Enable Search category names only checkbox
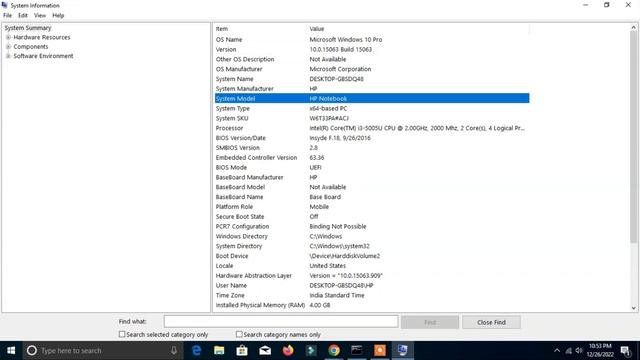This screenshot has width=640, height=360. 239,334
